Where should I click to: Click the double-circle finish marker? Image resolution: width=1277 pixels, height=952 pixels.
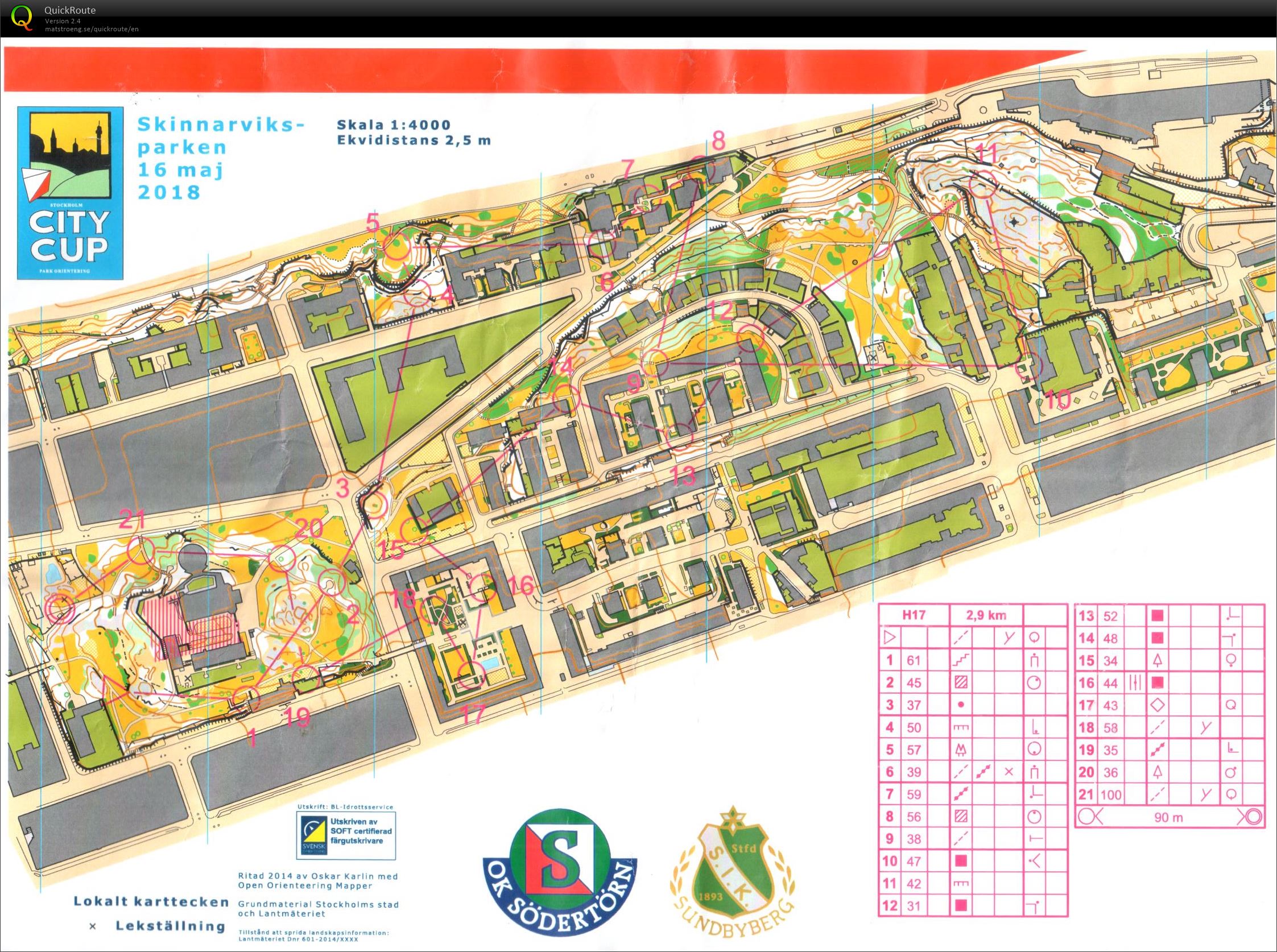coord(60,609)
